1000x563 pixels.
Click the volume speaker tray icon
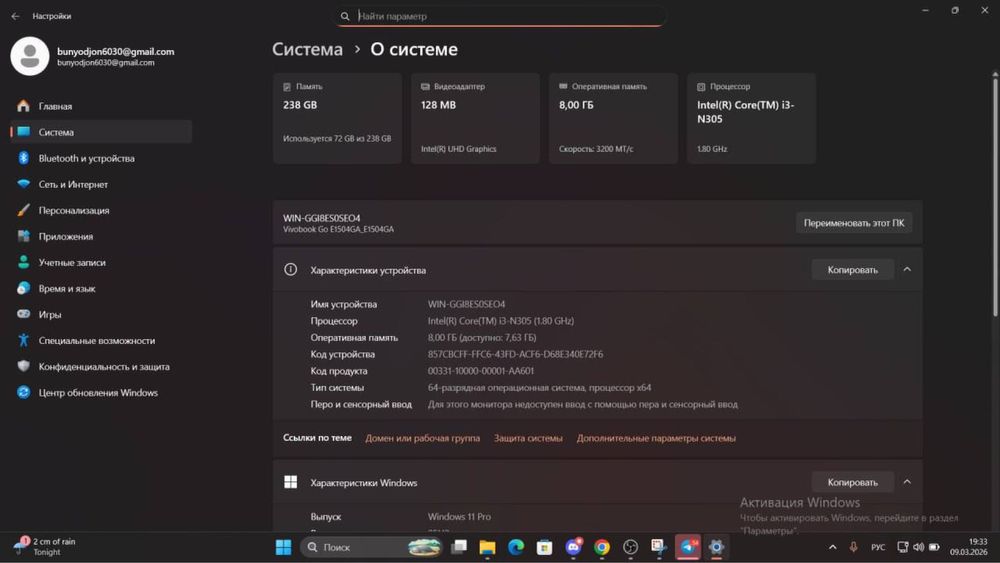click(918, 547)
